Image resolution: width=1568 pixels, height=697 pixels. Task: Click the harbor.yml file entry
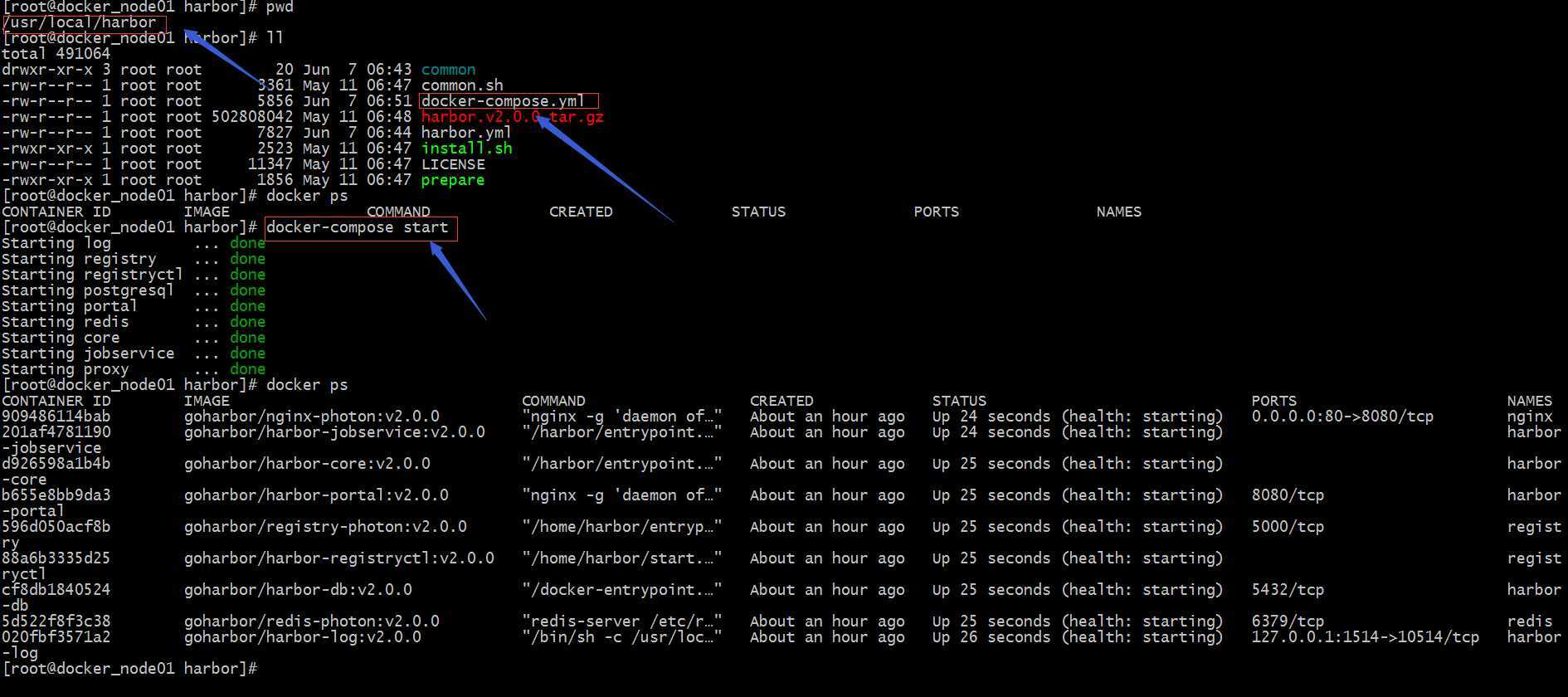pos(466,133)
